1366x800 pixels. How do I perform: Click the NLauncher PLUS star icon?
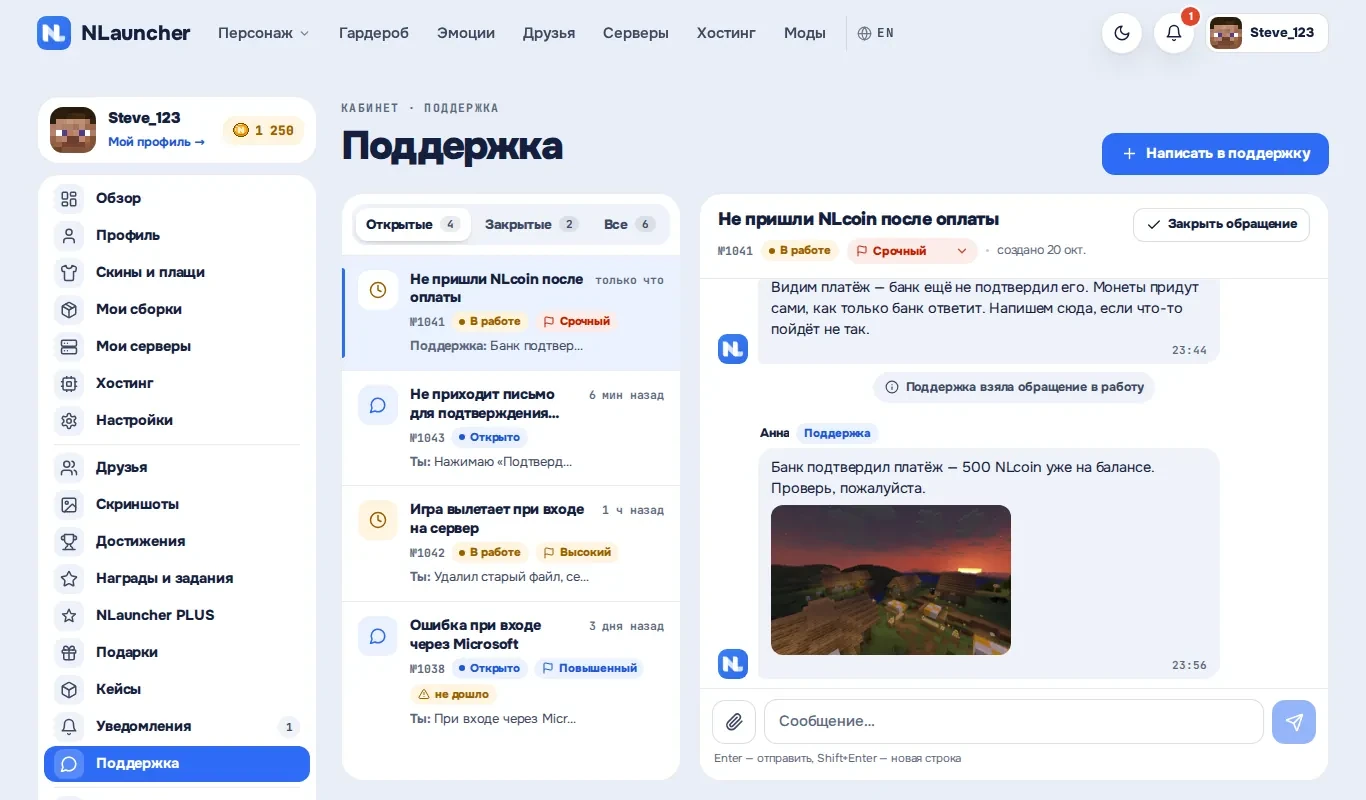coord(69,615)
